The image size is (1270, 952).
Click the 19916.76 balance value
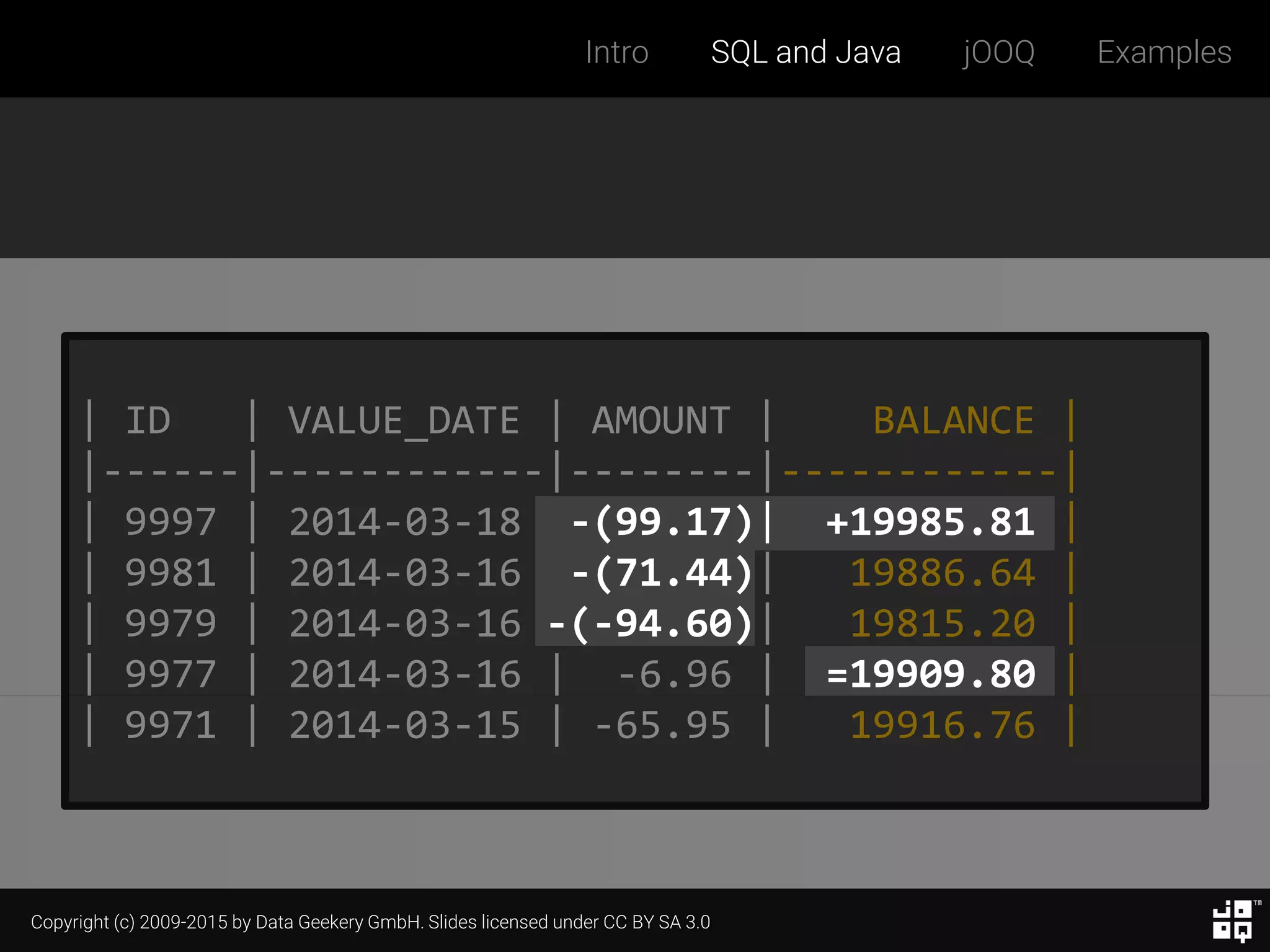(942, 725)
